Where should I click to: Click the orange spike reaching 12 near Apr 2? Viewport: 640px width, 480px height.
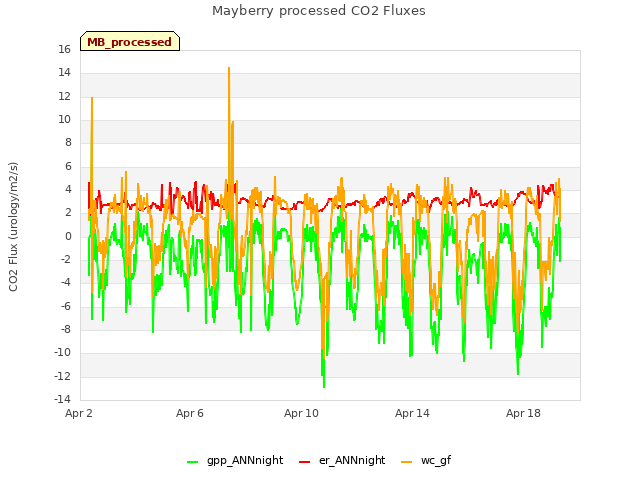[x=92, y=98]
